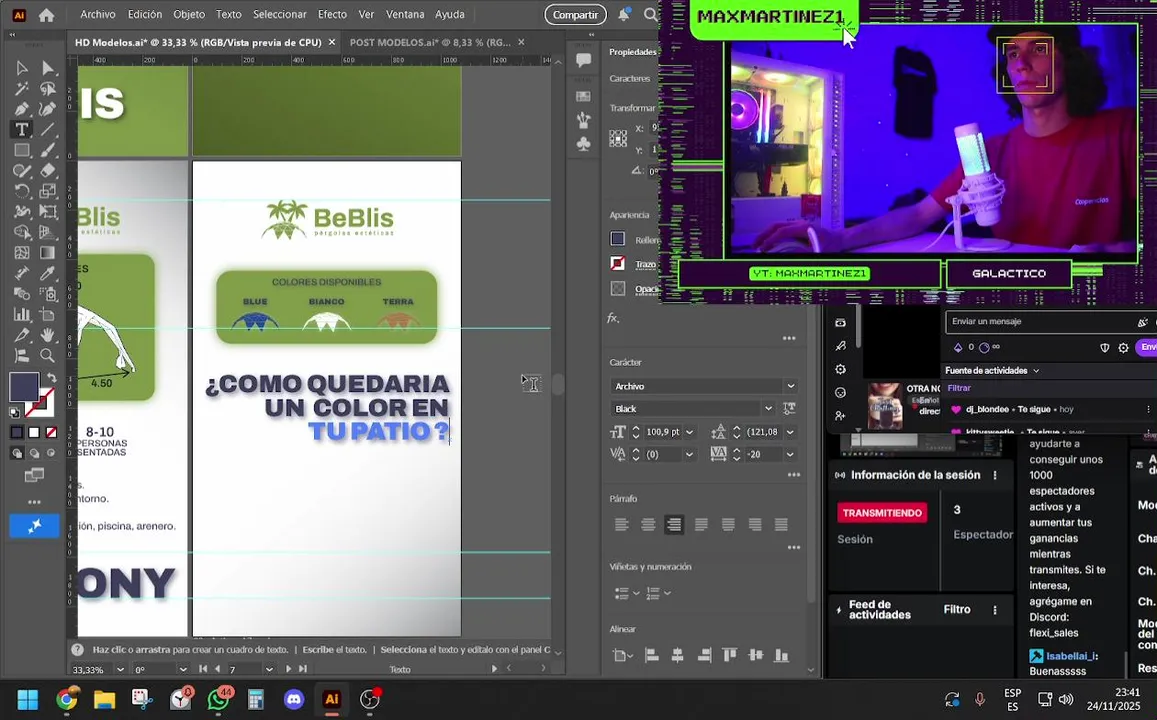The image size is (1157, 720).
Task: Open bullets list dropdown arrow
Action: click(x=636, y=593)
